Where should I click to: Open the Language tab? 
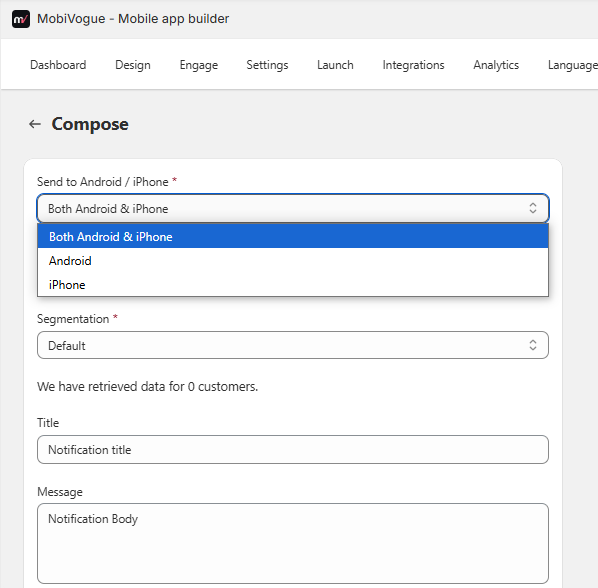[x=573, y=65]
